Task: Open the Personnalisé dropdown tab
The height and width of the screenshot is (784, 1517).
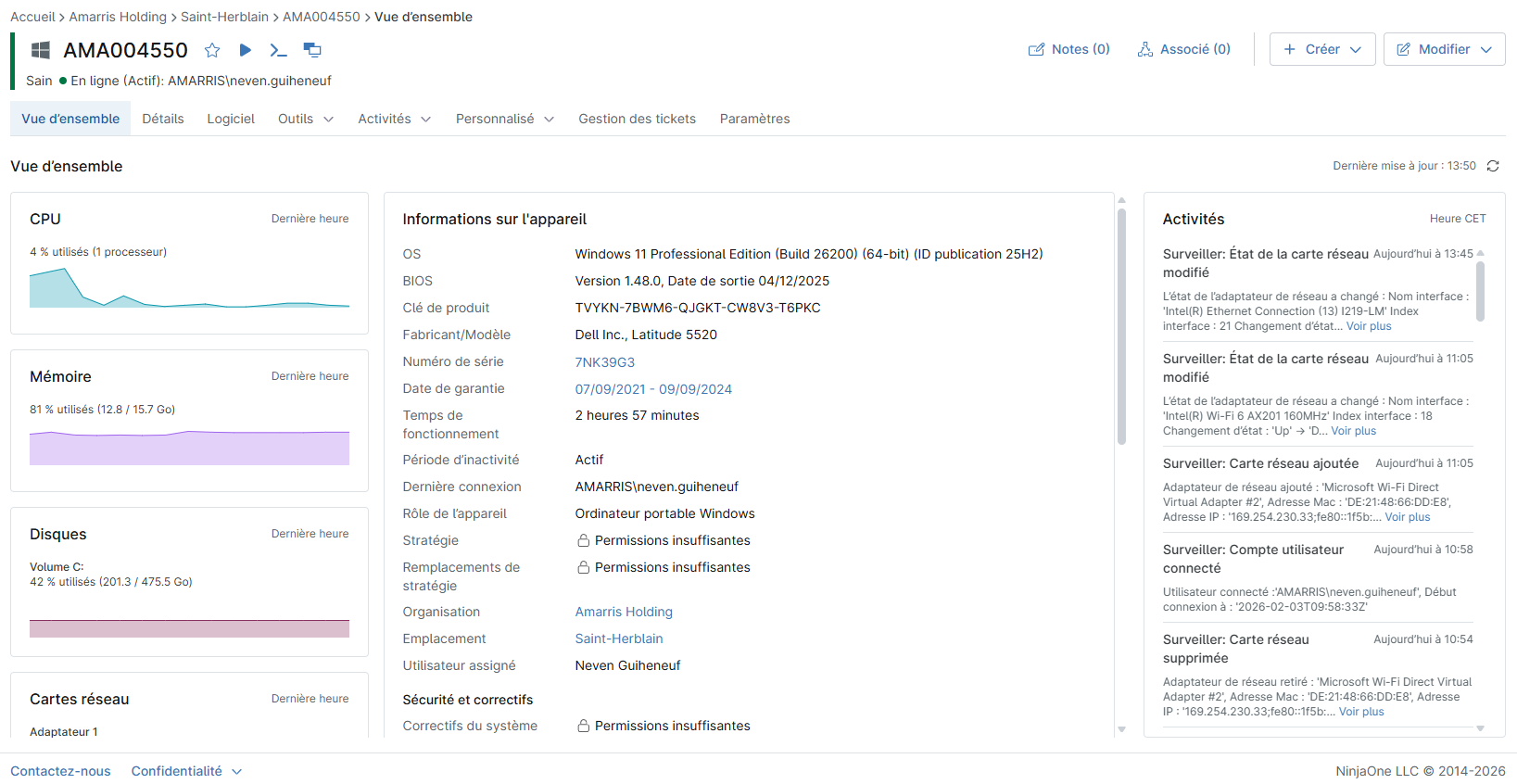Action: (504, 119)
